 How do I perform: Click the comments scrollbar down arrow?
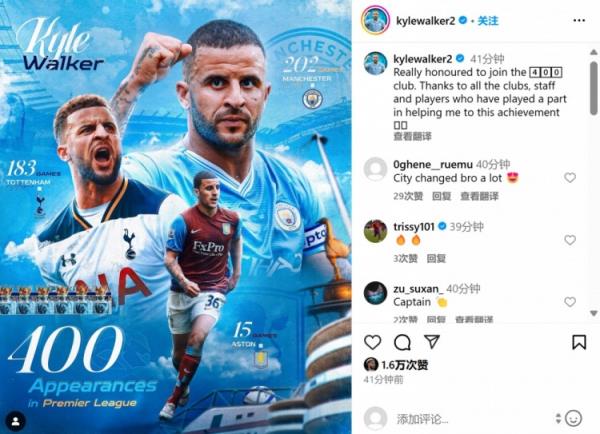coord(594,313)
